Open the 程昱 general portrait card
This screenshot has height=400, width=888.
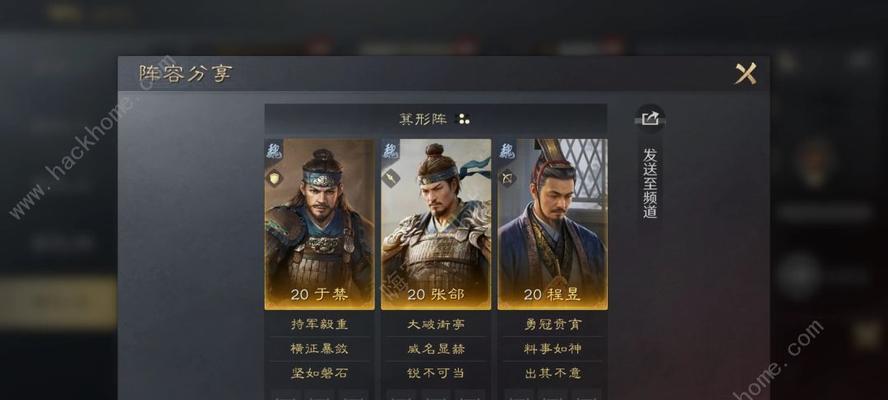[x=553, y=224]
